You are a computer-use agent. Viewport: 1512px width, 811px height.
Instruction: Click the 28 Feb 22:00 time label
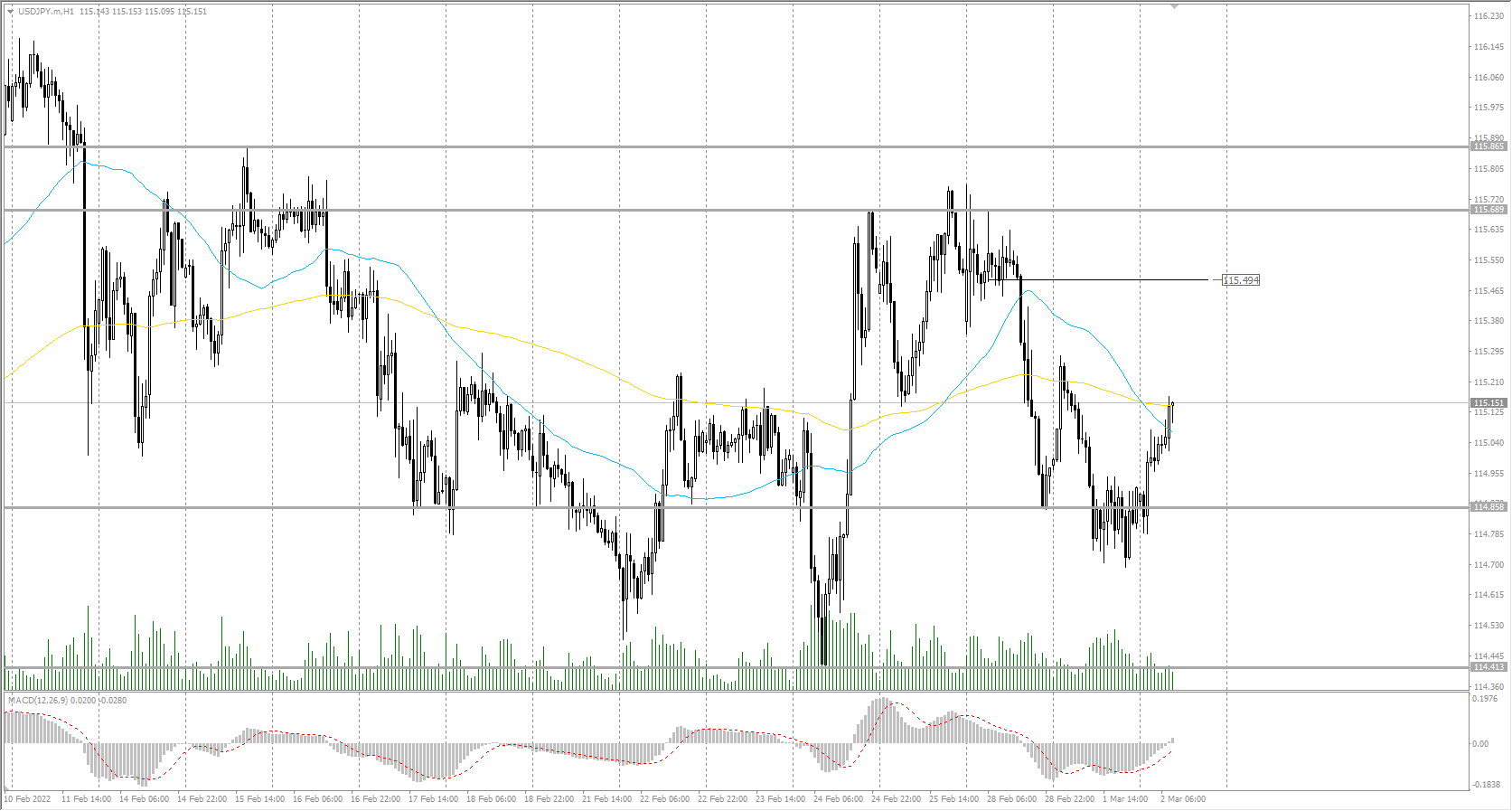click(x=1070, y=799)
